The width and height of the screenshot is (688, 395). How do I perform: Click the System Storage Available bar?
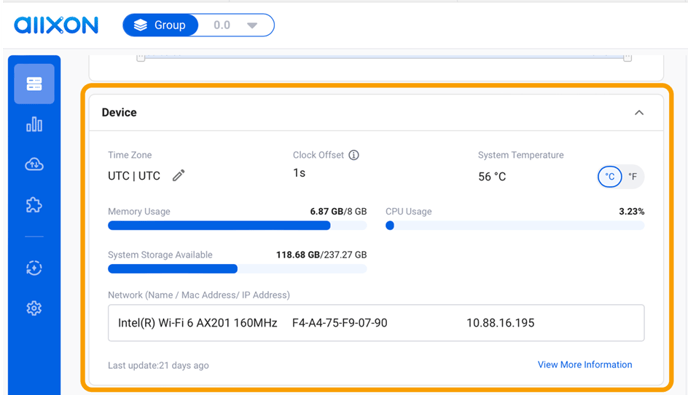click(x=237, y=269)
